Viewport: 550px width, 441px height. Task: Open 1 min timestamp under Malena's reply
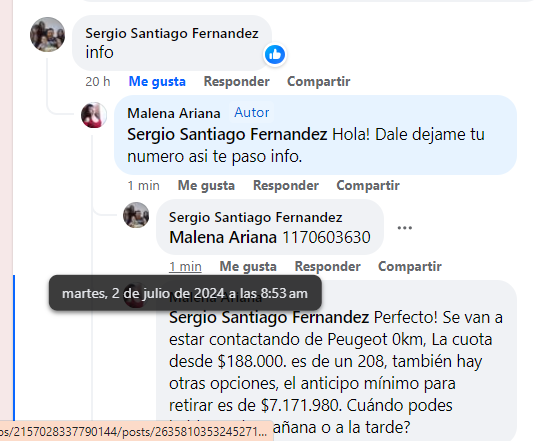point(143,186)
